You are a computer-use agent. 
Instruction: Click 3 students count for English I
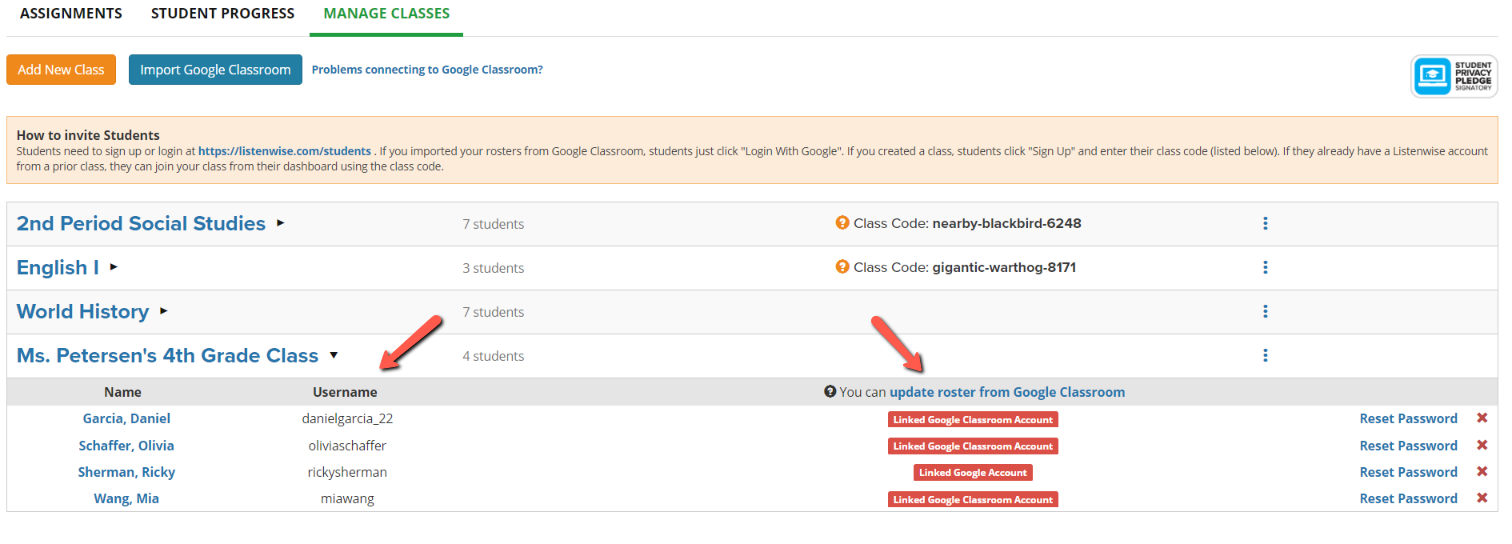493,268
